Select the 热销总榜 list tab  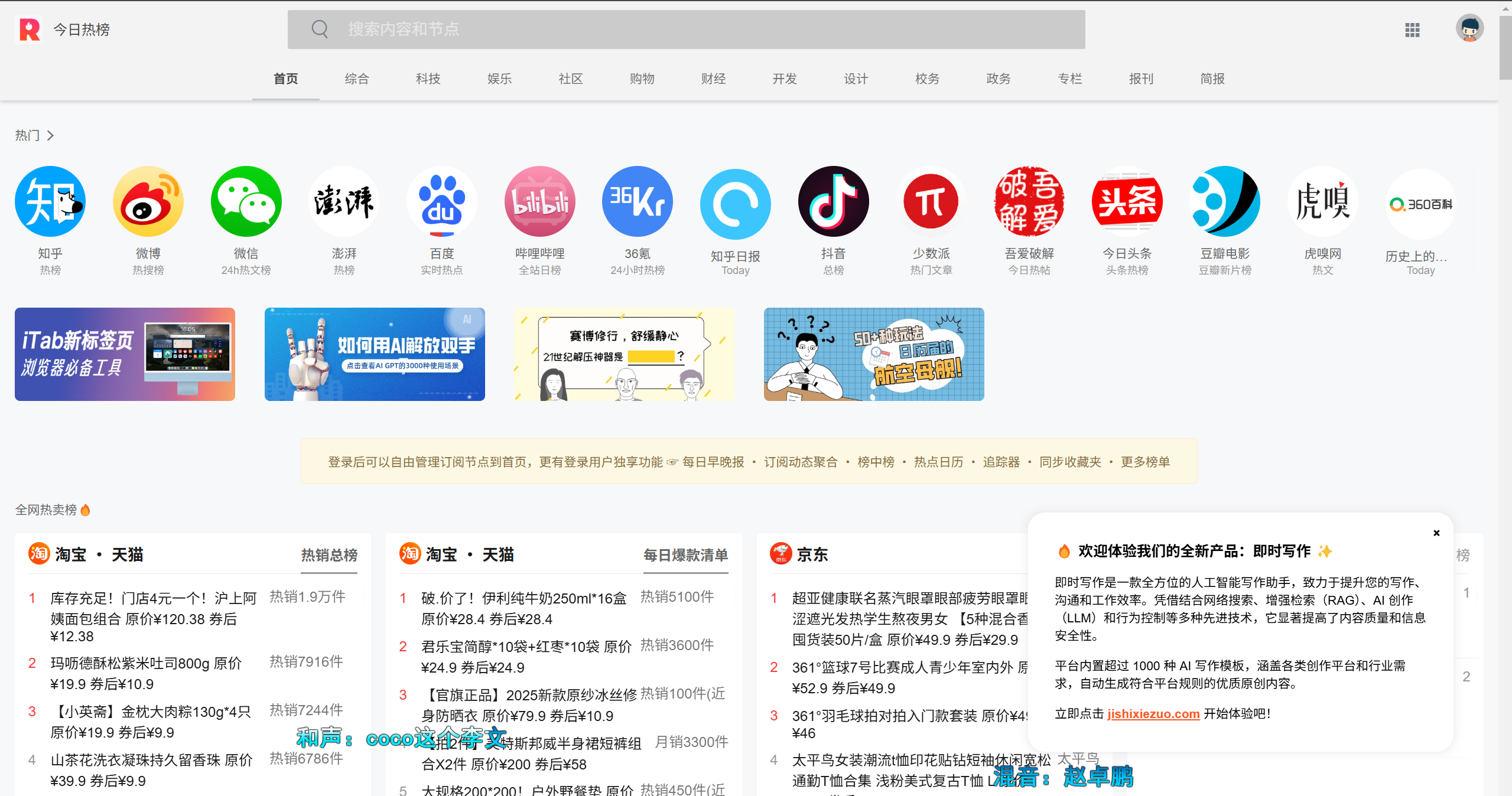click(x=329, y=555)
